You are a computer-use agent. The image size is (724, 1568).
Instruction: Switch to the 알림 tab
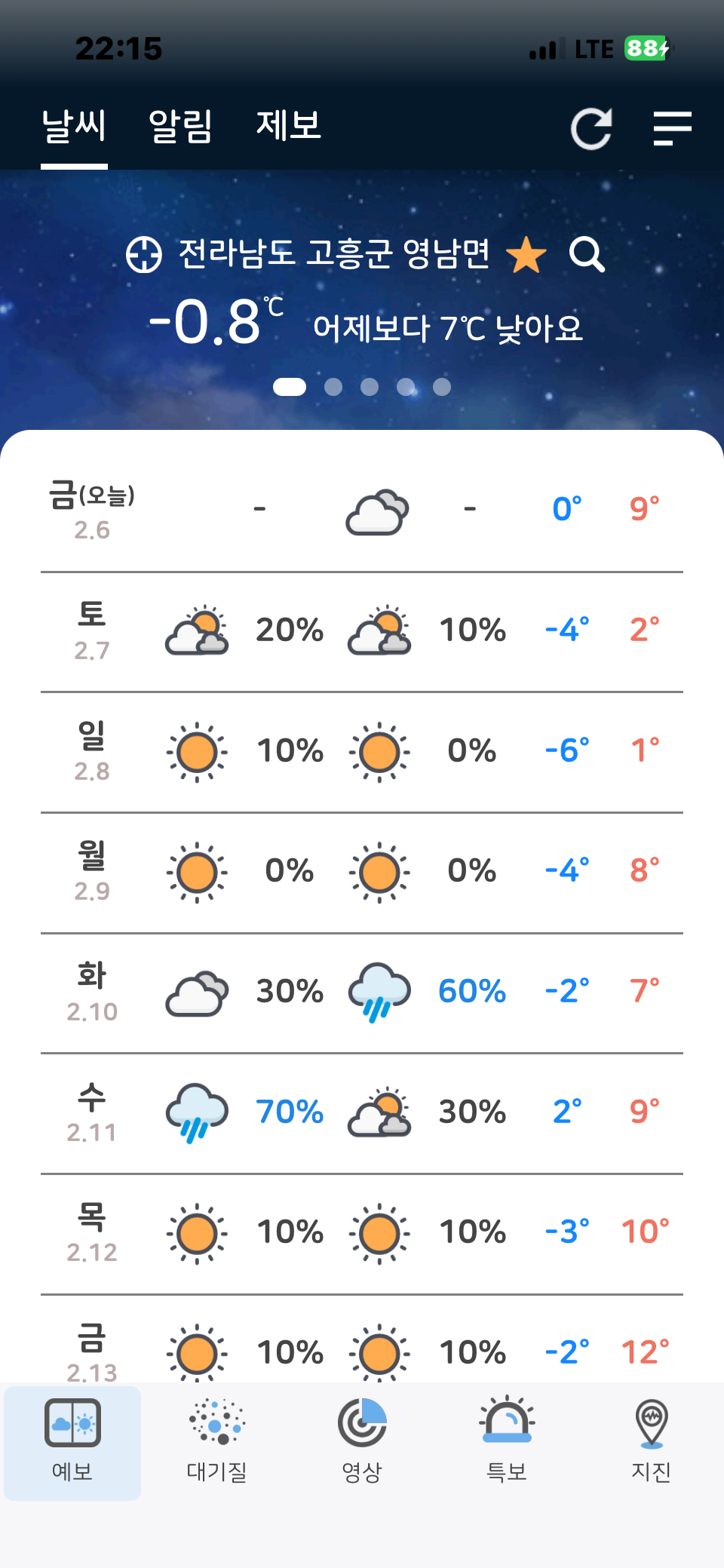180,126
